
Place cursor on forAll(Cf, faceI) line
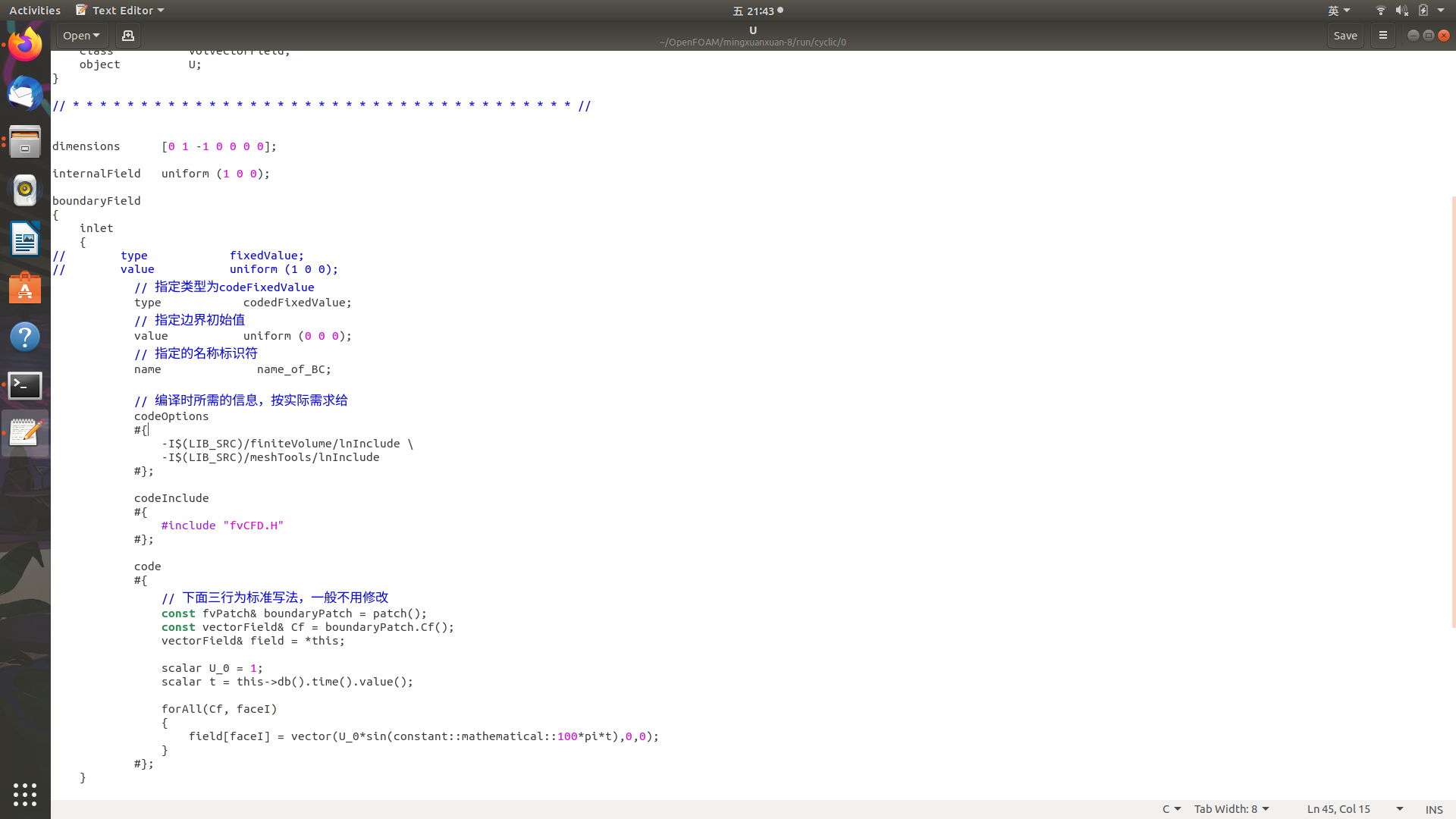coord(219,709)
